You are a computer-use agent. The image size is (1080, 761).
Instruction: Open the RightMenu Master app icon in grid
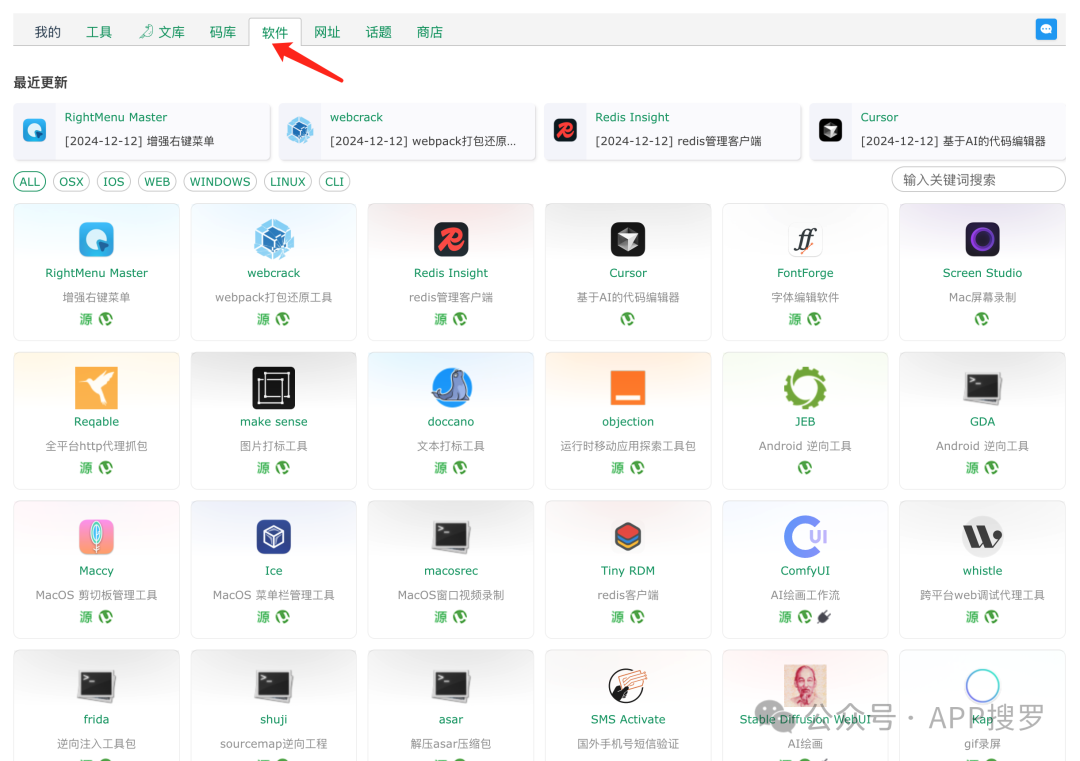point(96,240)
